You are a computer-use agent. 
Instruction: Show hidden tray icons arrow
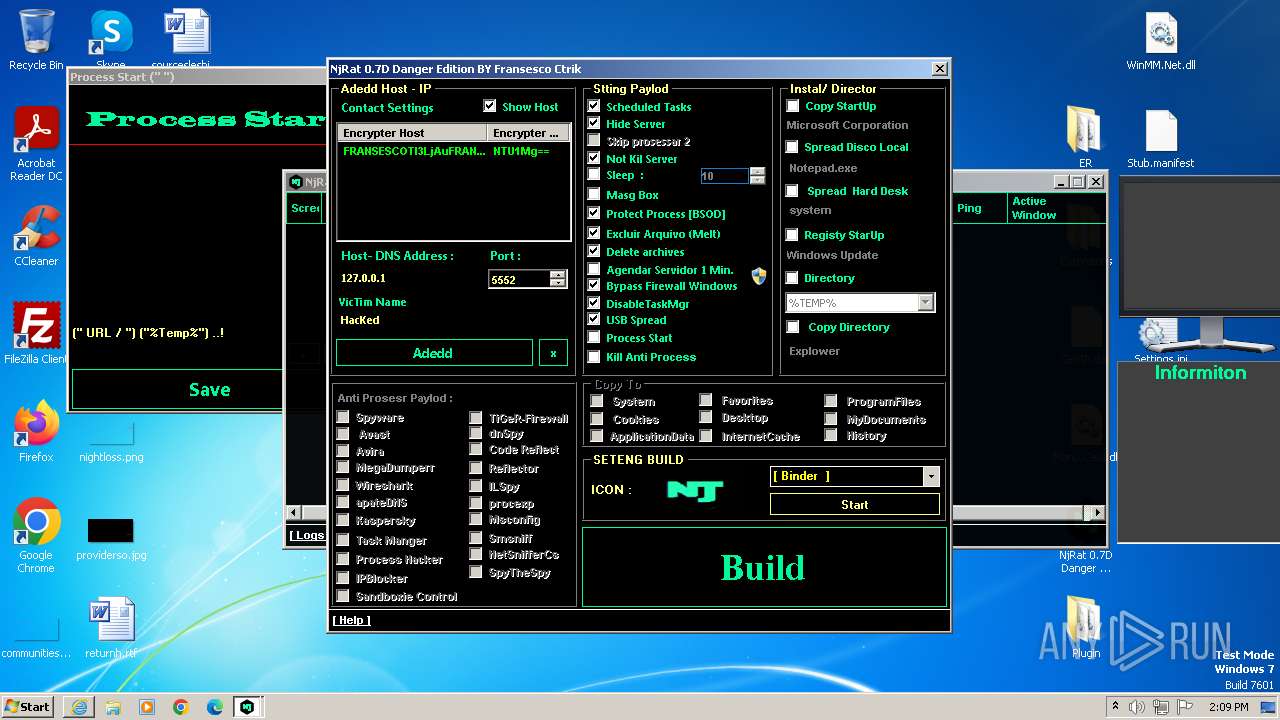(x=1115, y=707)
